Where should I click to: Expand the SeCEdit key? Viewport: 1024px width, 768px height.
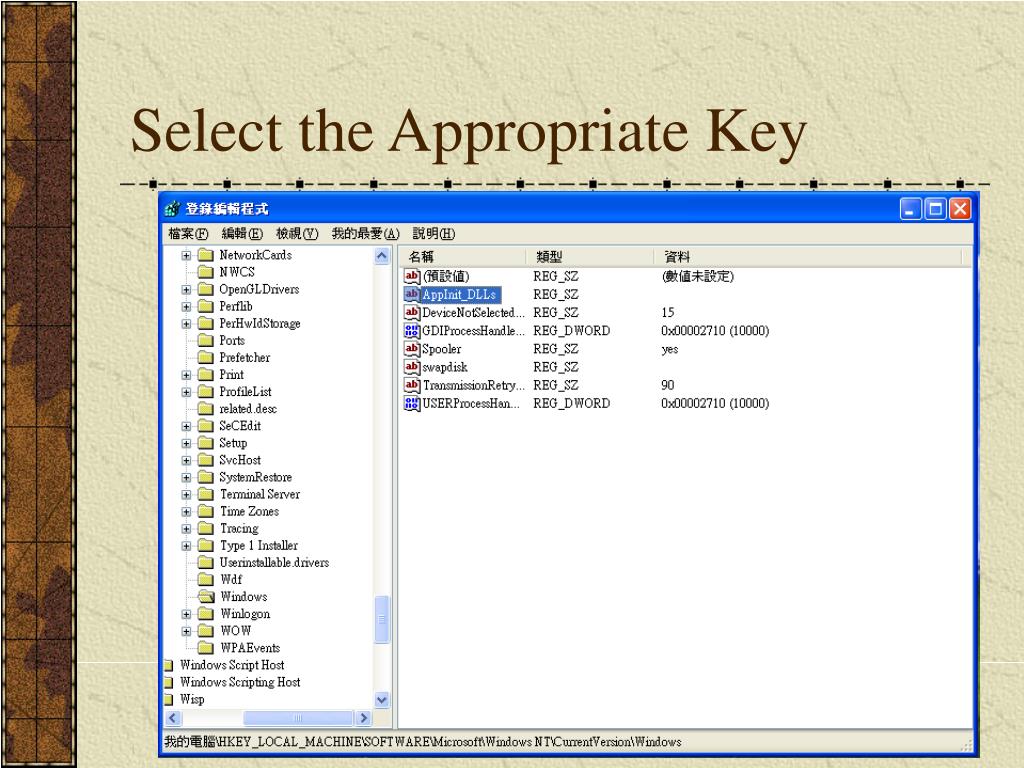(x=186, y=426)
